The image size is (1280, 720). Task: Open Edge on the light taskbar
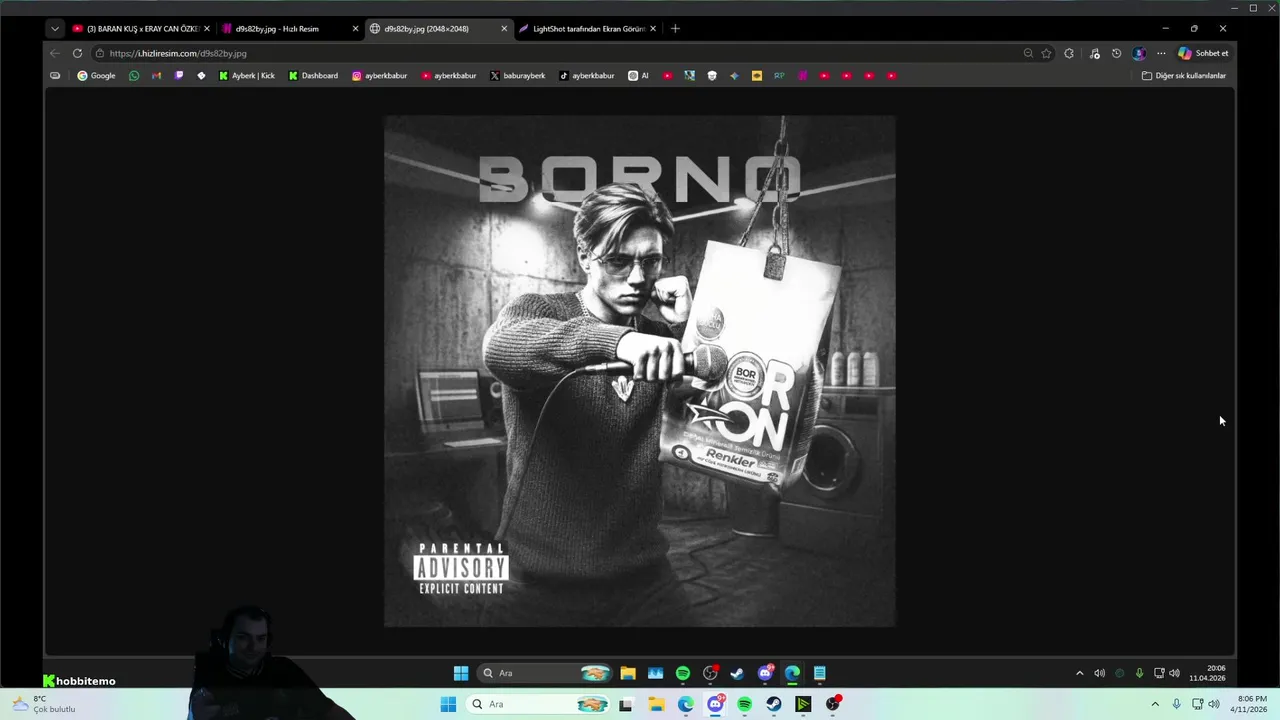click(x=686, y=704)
